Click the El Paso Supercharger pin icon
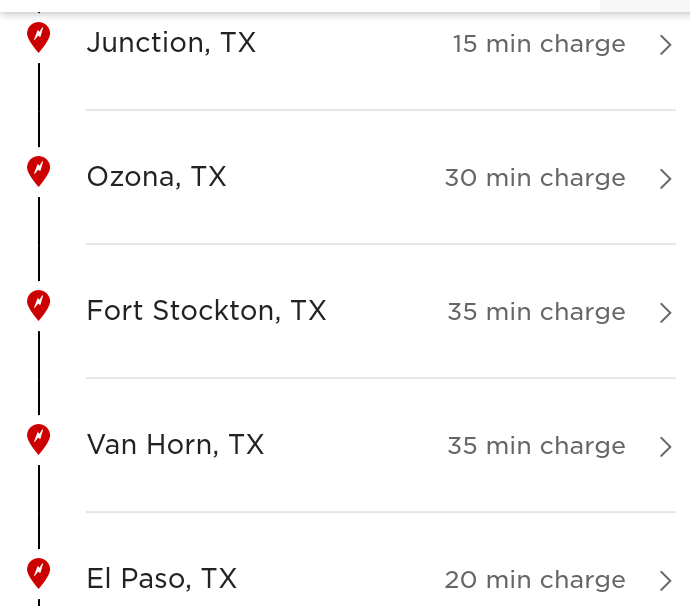 click(x=38, y=573)
